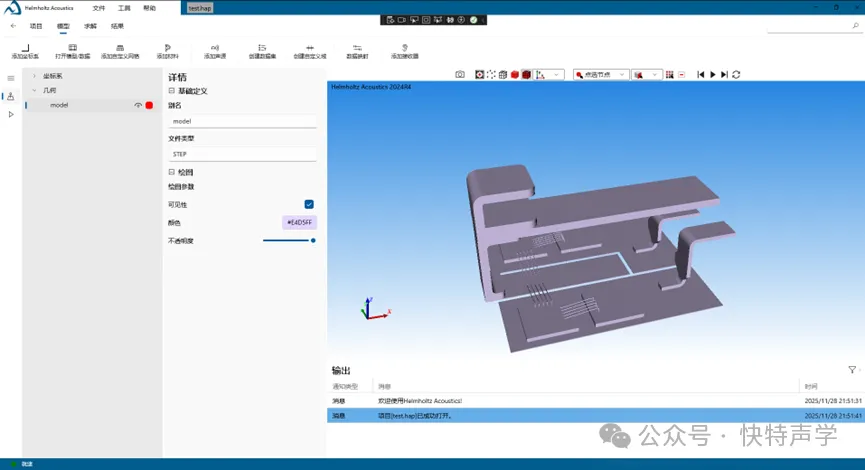Open the hamburger menu in left sidebar
This screenshot has width=865, height=470.
click(x=11, y=78)
